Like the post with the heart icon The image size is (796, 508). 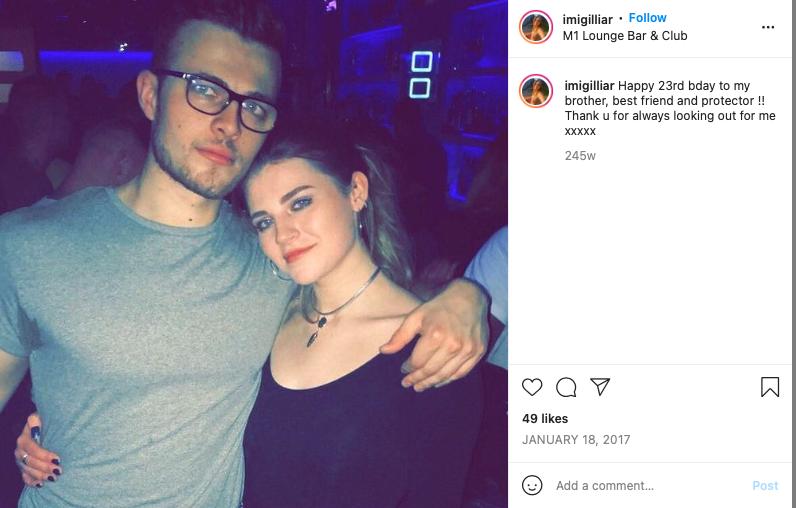tap(532, 387)
